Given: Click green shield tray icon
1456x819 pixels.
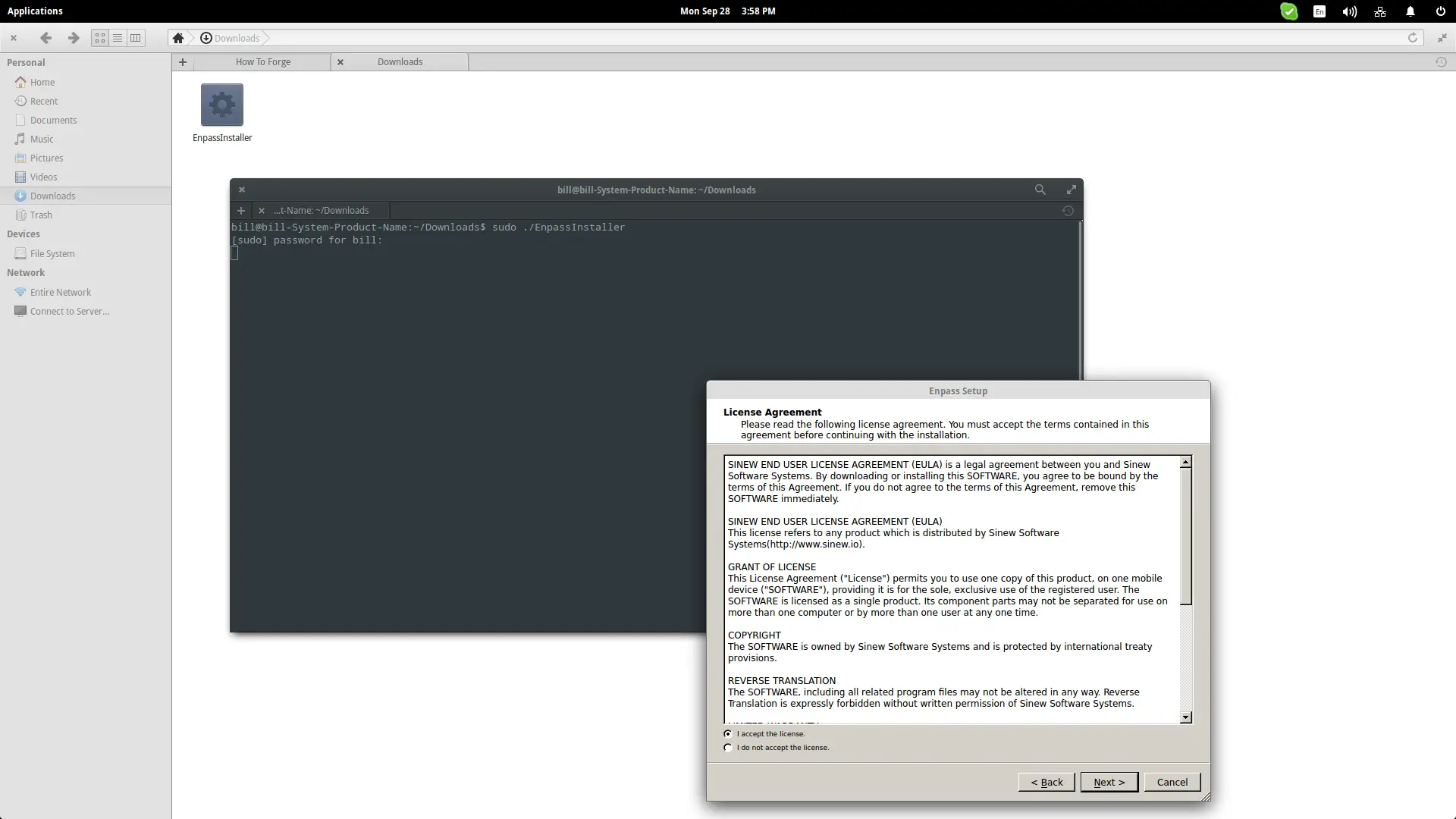Looking at the screenshot, I should point(1288,11).
